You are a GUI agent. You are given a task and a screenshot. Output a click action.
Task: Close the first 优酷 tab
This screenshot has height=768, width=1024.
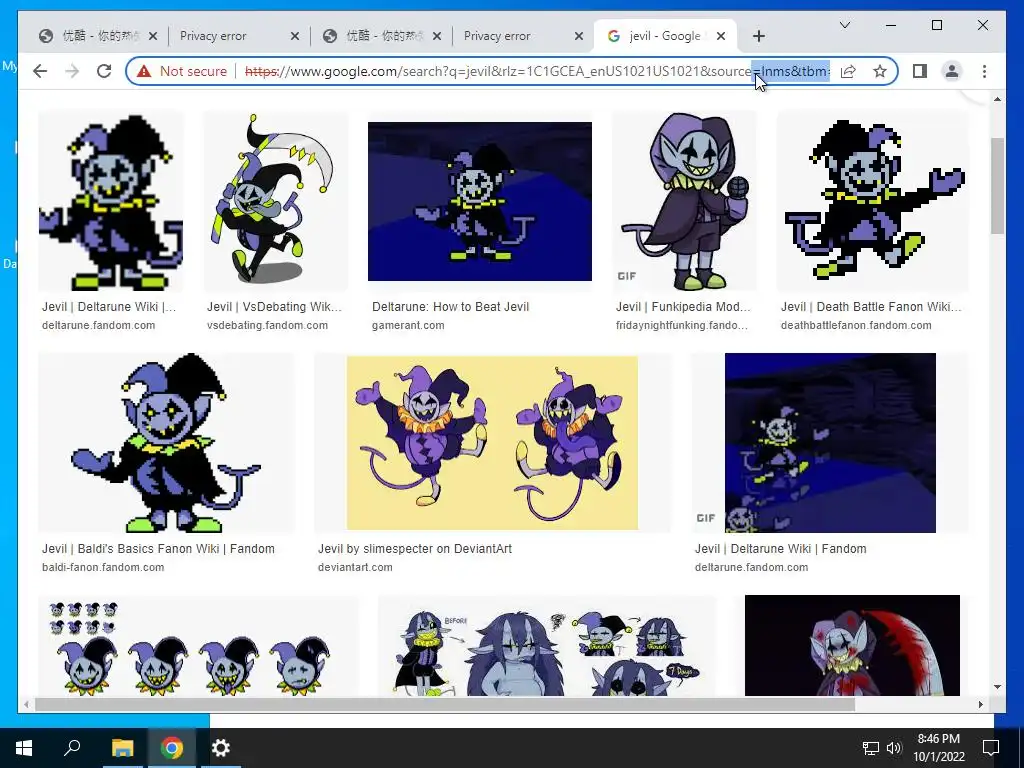point(153,36)
